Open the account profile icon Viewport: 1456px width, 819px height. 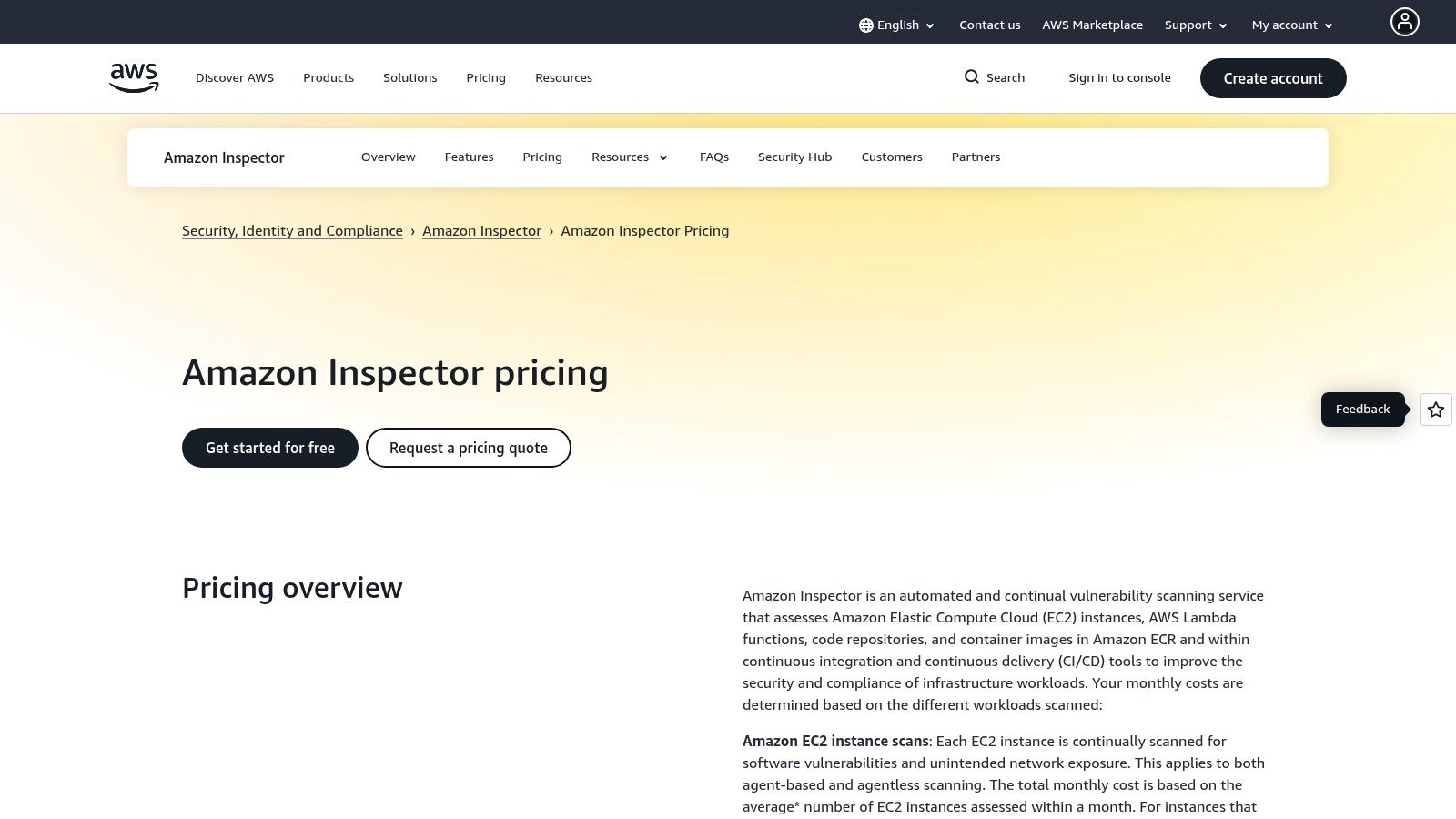click(1404, 22)
